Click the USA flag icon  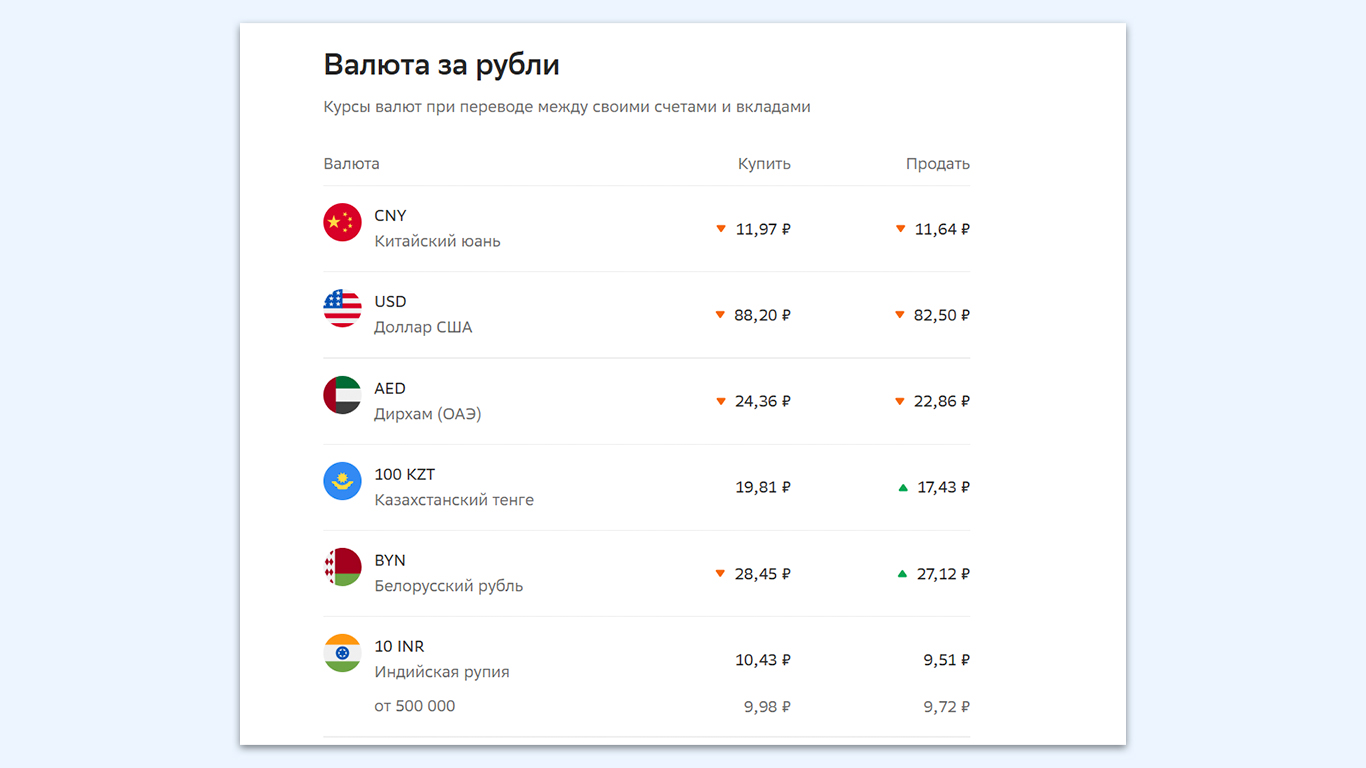pyautogui.click(x=342, y=308)
